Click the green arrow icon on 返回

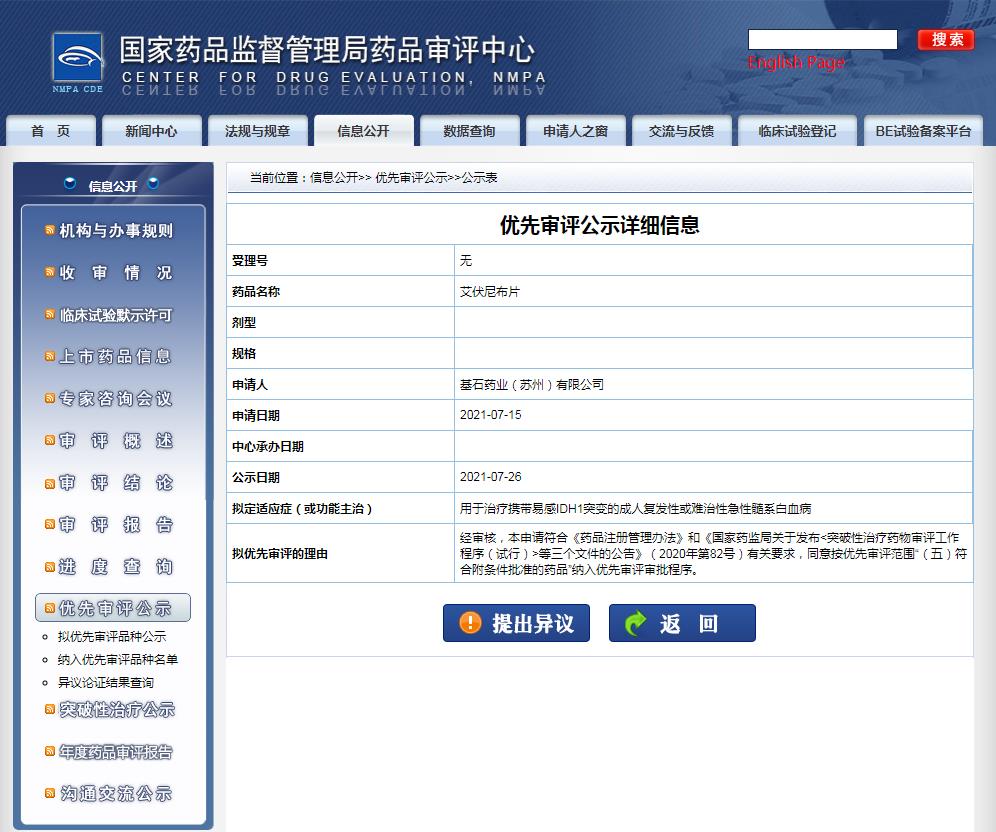coord(636,623)
